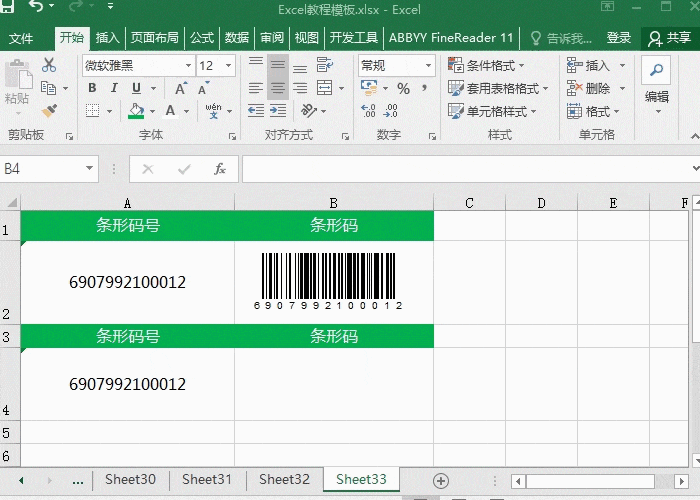Click the barcode image in cell B2
Viewport: 700px width, 500px height.
(328, 280)
